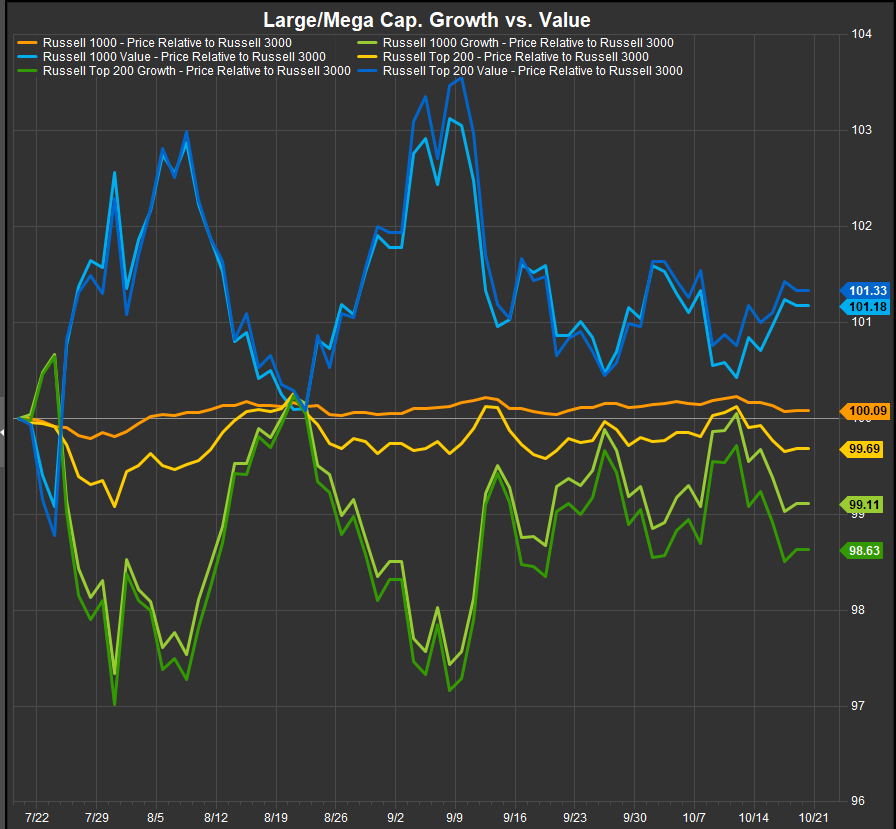The height and width of the screenshot is (829, 896).
Task: Click the 102 y-axis label
Action: [862, 226]
